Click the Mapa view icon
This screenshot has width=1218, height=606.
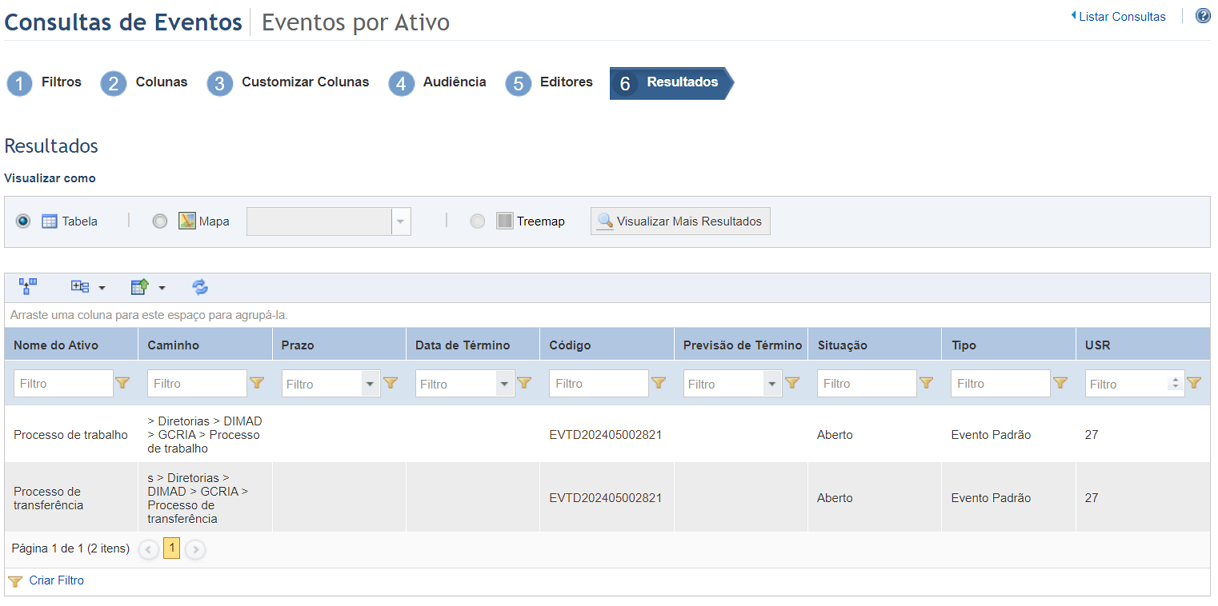pyautogui.click(x=187, y=221)
